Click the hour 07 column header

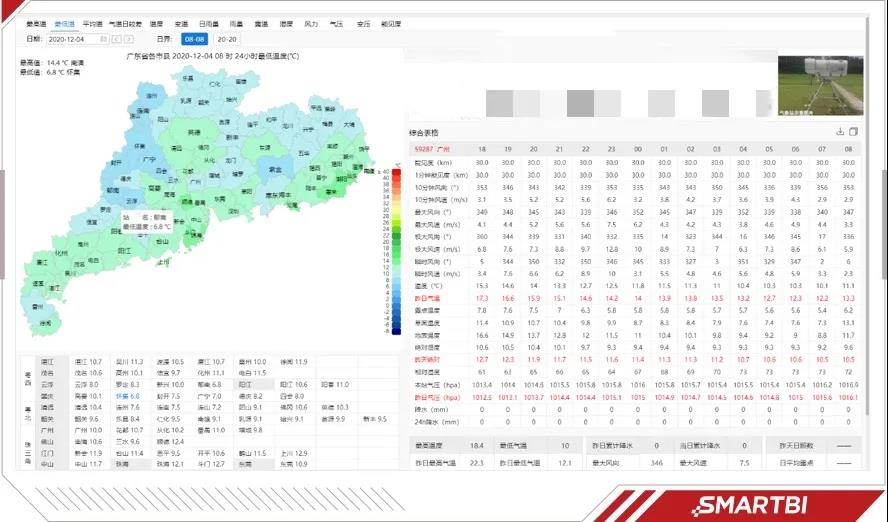[822, 149]
